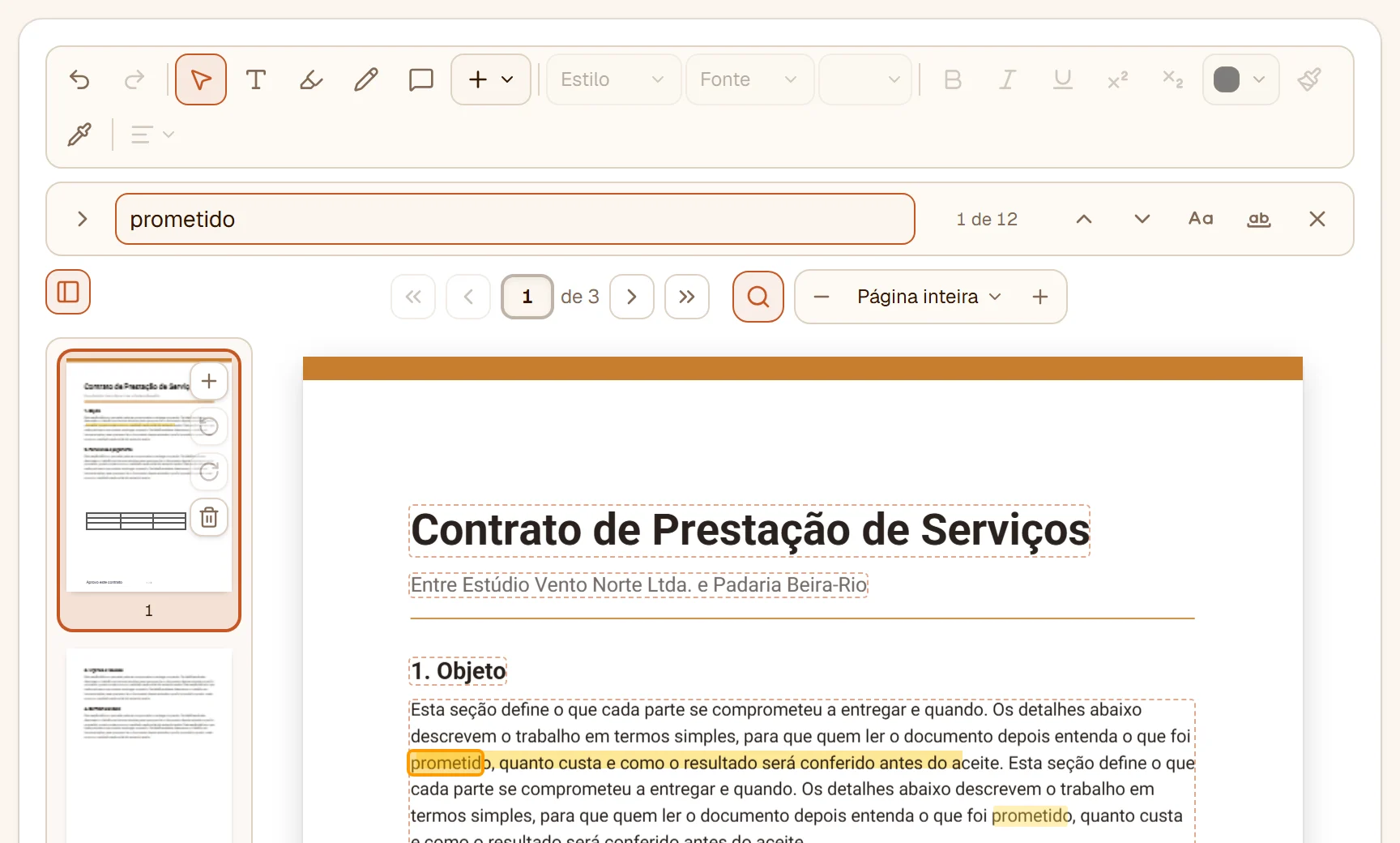Image resolution: width=1400 pixels, height=843 pixels.
Task: Add a page after thumbnail 1
Action: click(209, 381)
